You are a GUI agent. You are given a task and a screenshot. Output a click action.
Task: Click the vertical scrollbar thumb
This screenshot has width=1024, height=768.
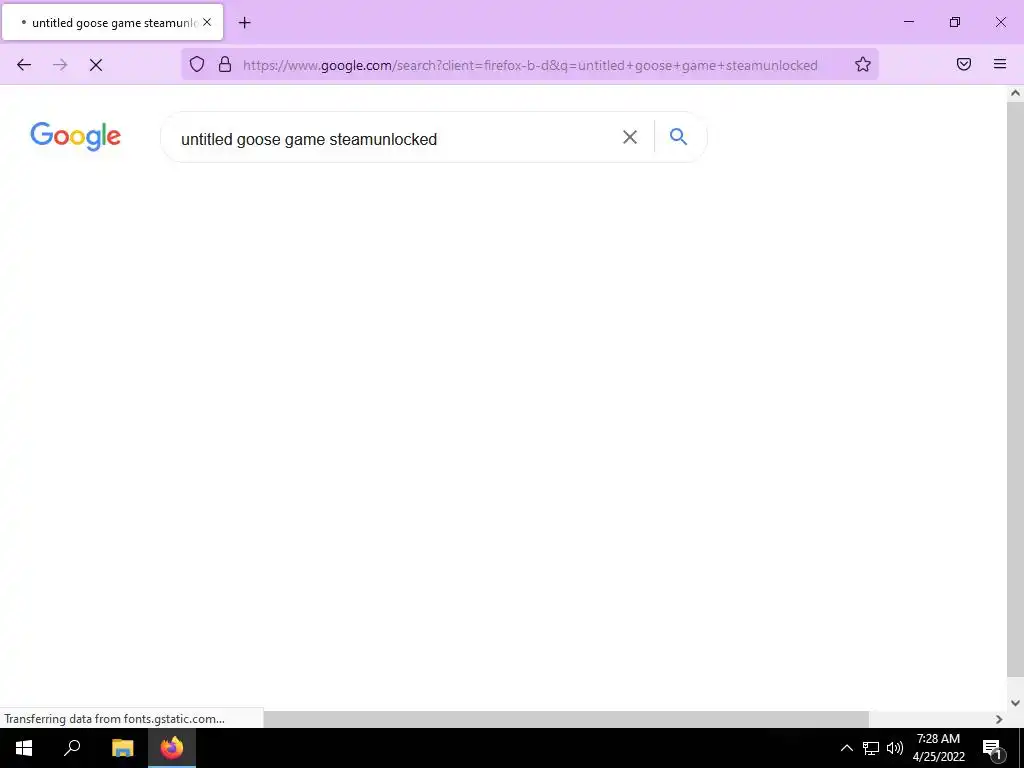click(x=1015, y=389)
